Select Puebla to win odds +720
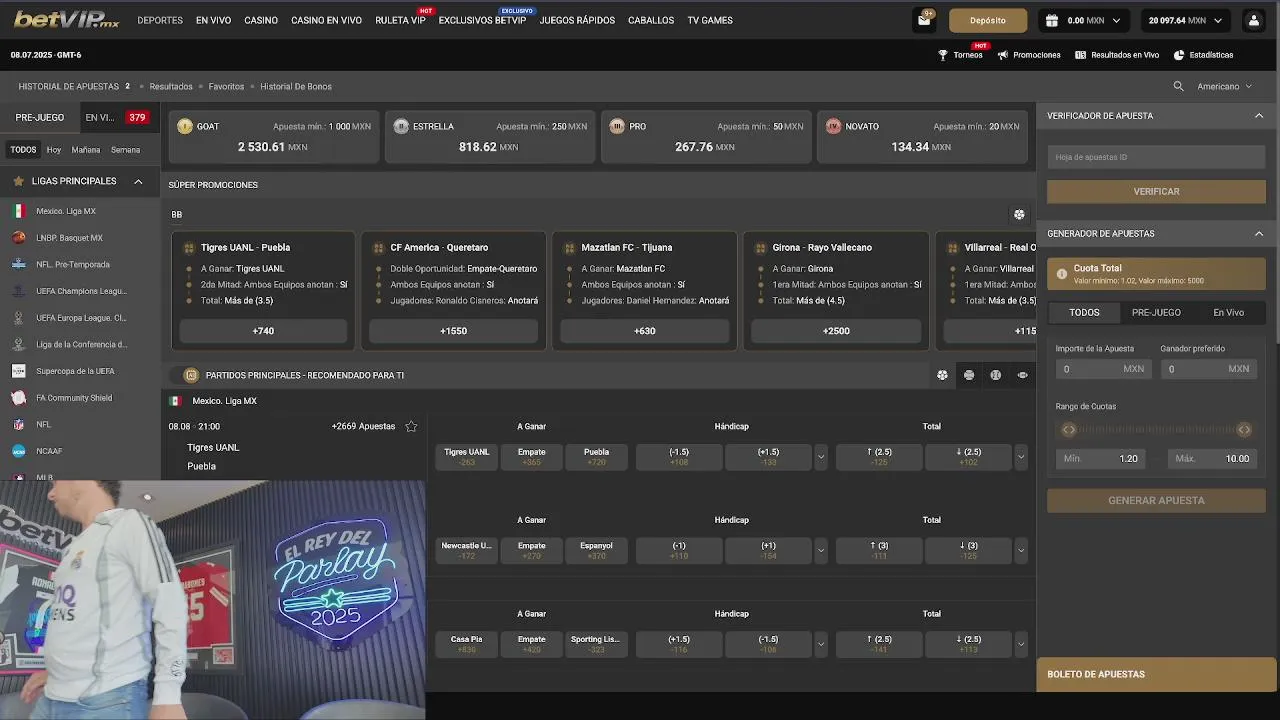The image size is (1280, 720). coord(596,457)
